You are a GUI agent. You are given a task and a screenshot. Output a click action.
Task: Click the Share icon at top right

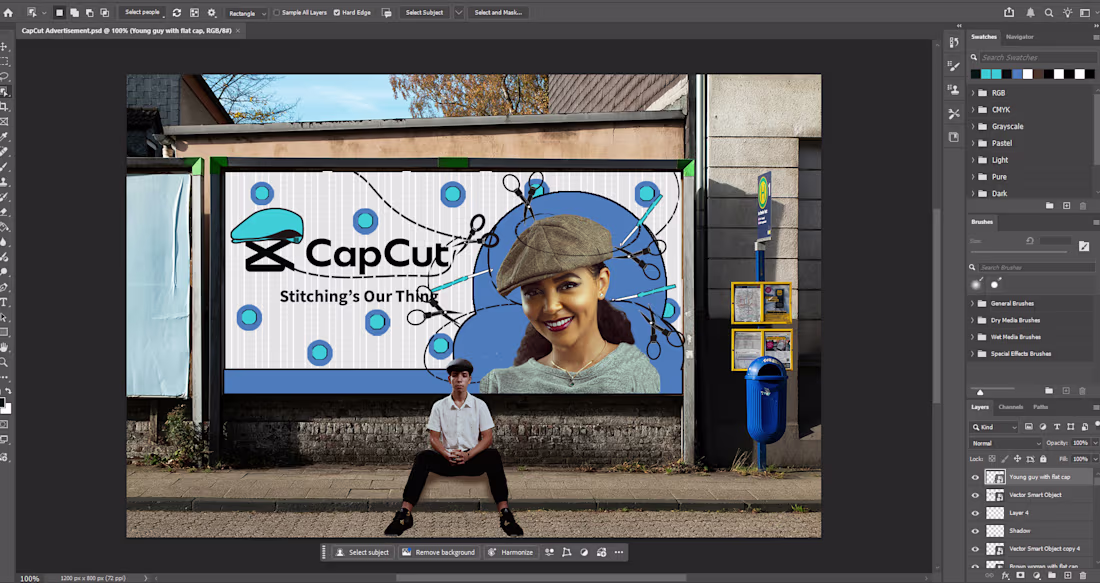1009,13
